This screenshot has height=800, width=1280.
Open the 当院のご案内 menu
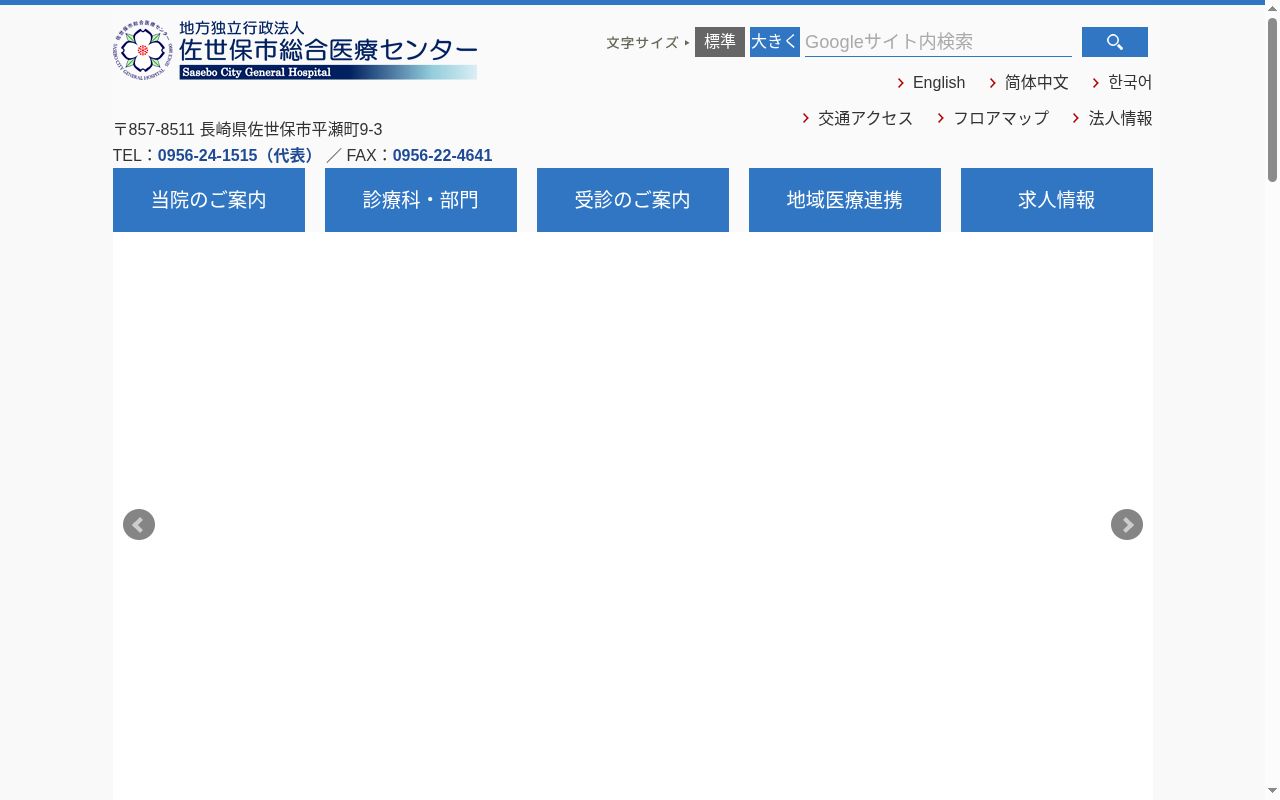point(209,200)
